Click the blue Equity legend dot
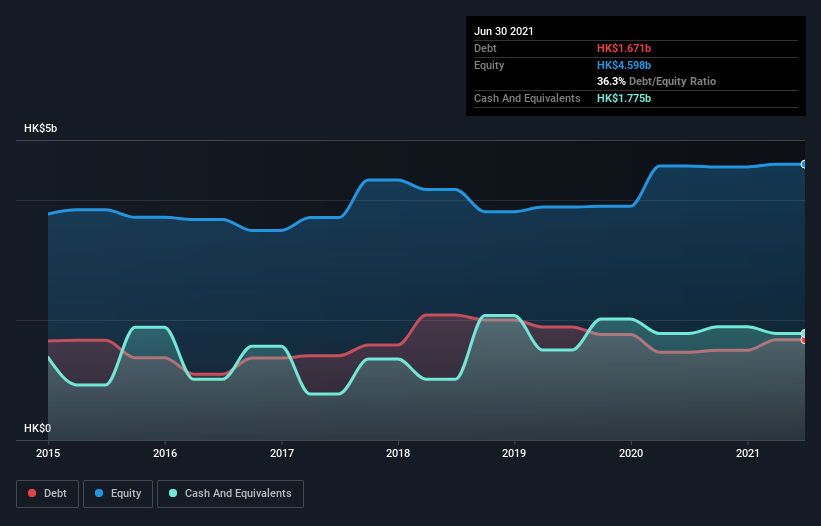This screenshot has width=821, height=526. [99, 493]
